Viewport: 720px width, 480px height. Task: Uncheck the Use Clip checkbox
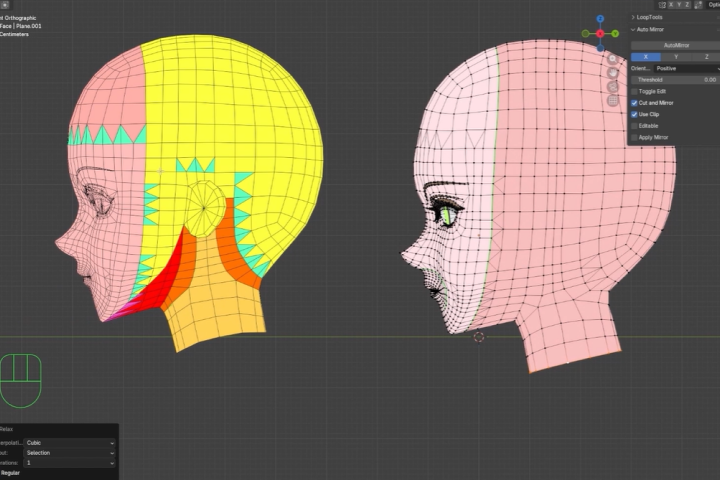(634, 114)
